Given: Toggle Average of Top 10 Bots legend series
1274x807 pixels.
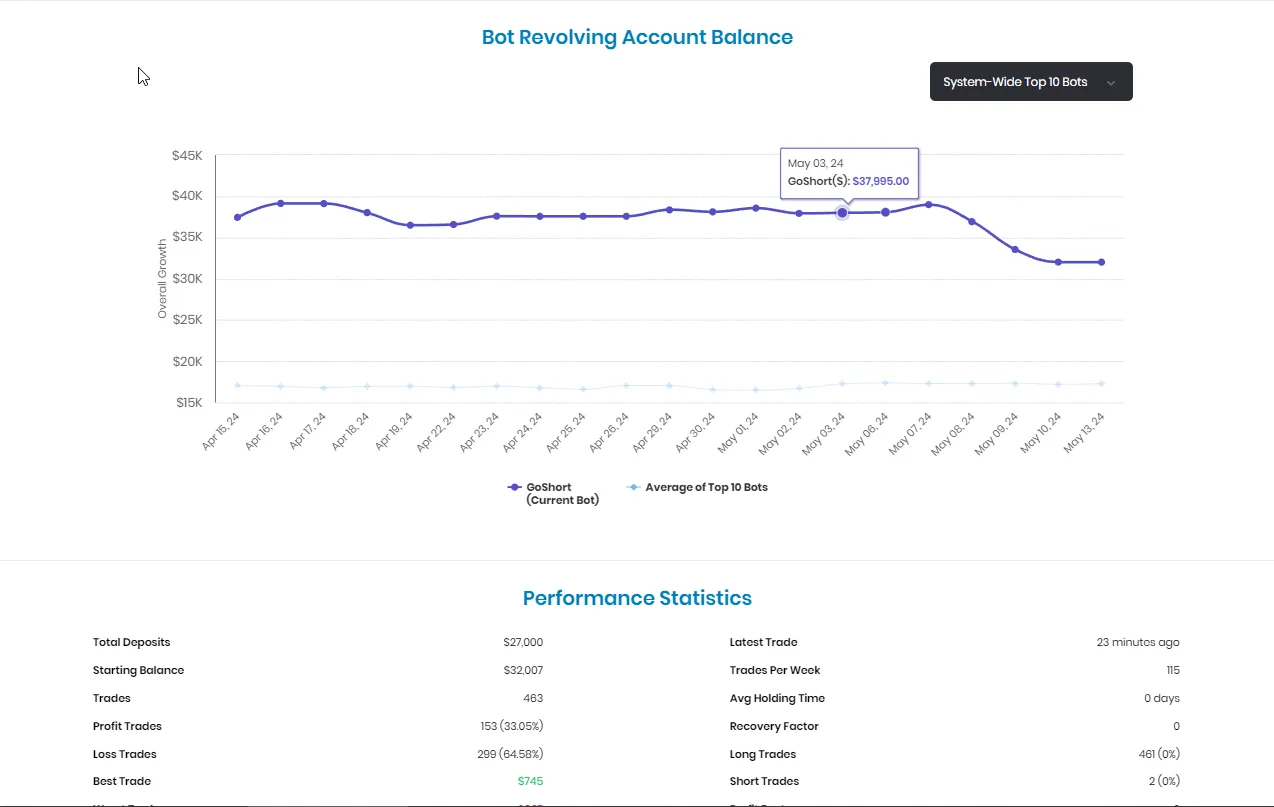Looking at the screenshot, I should [x=697, y=487].
